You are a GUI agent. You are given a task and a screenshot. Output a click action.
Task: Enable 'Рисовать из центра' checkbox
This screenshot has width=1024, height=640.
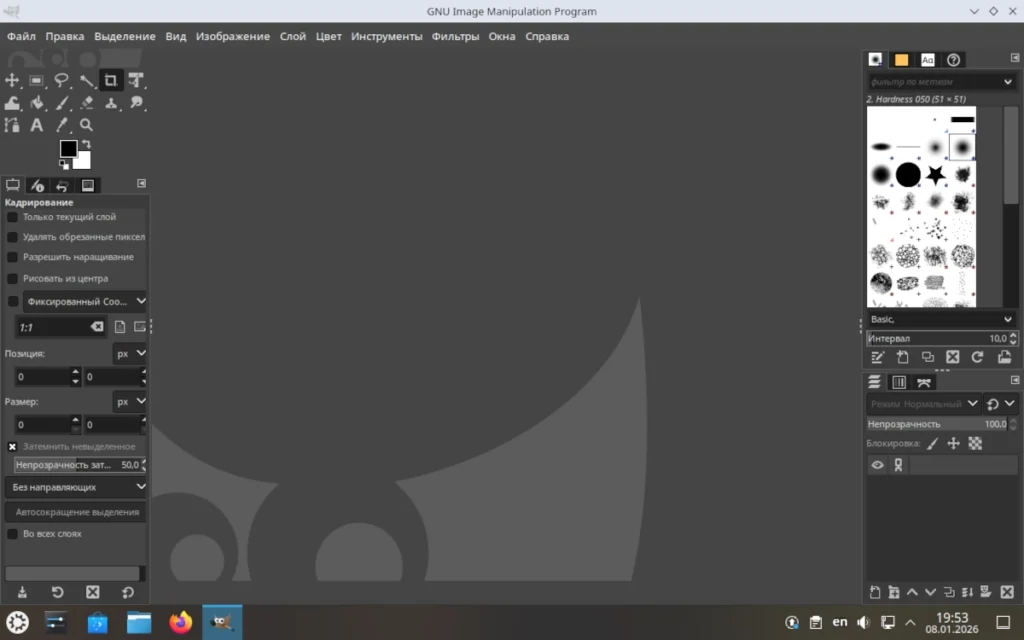tap(12, 278)
